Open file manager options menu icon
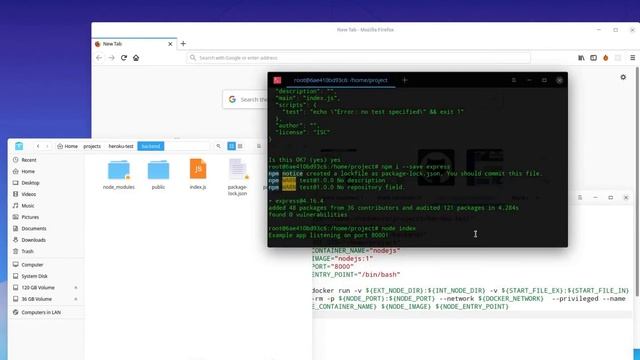This screenshot has height=360, width=640. tap(259, 146)
